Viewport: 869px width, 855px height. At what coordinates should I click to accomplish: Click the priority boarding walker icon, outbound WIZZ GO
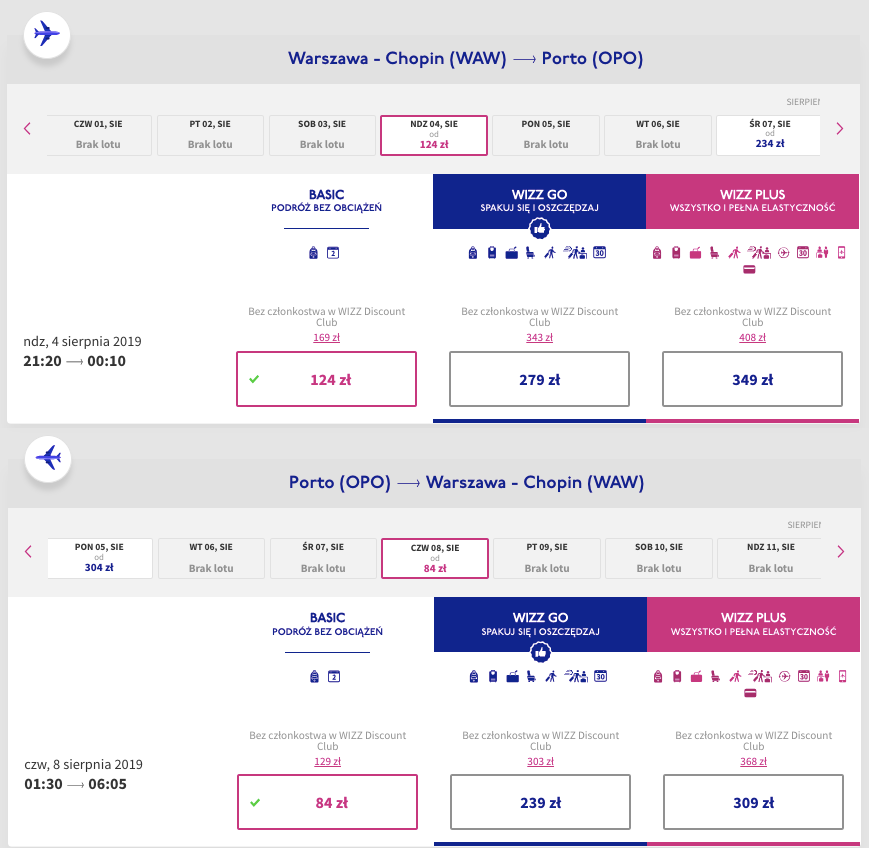550,253
